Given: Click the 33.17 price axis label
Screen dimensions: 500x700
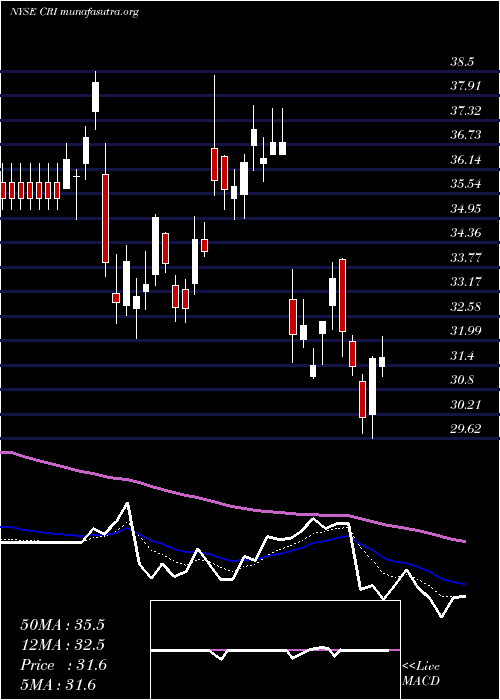Looking at the screenshot, I should [x=466, y=282].
